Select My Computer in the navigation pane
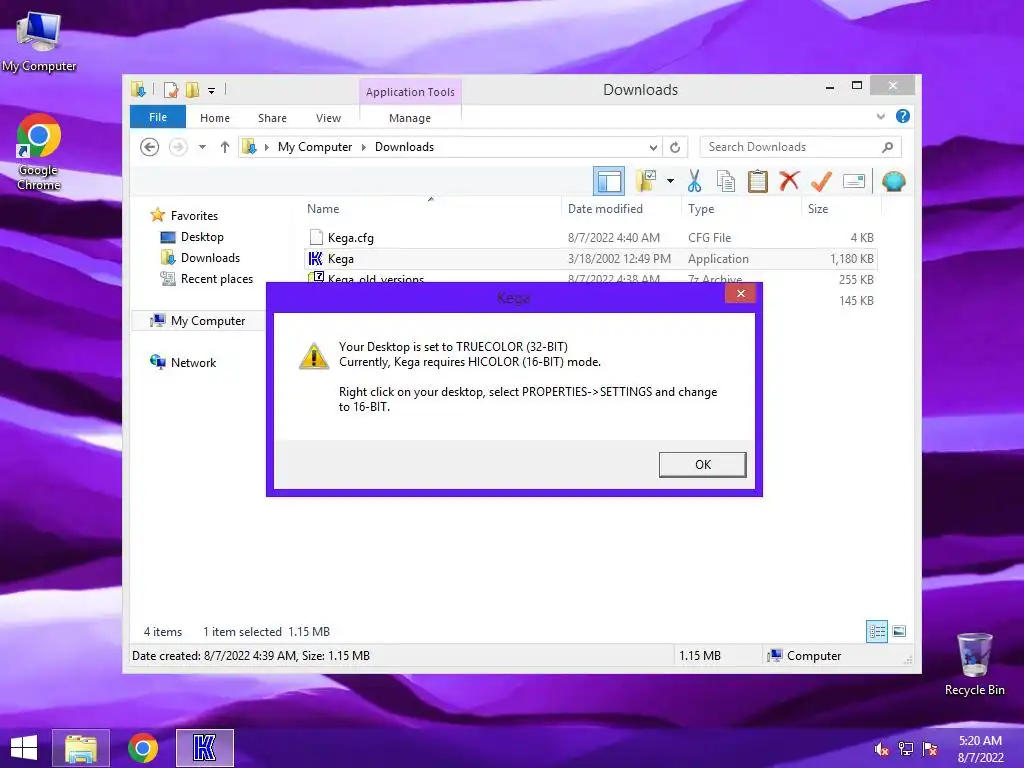1024x768 pixels. 208,321
